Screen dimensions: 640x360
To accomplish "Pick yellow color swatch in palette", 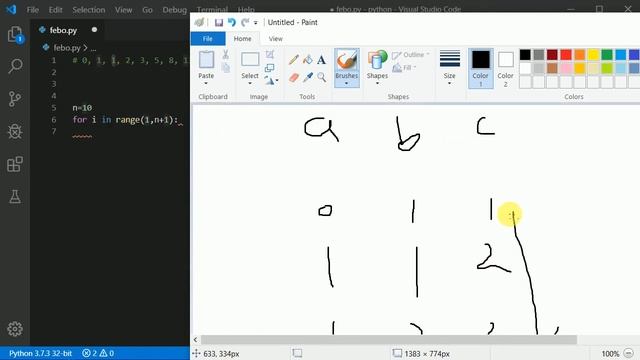I will pos(593,55).
